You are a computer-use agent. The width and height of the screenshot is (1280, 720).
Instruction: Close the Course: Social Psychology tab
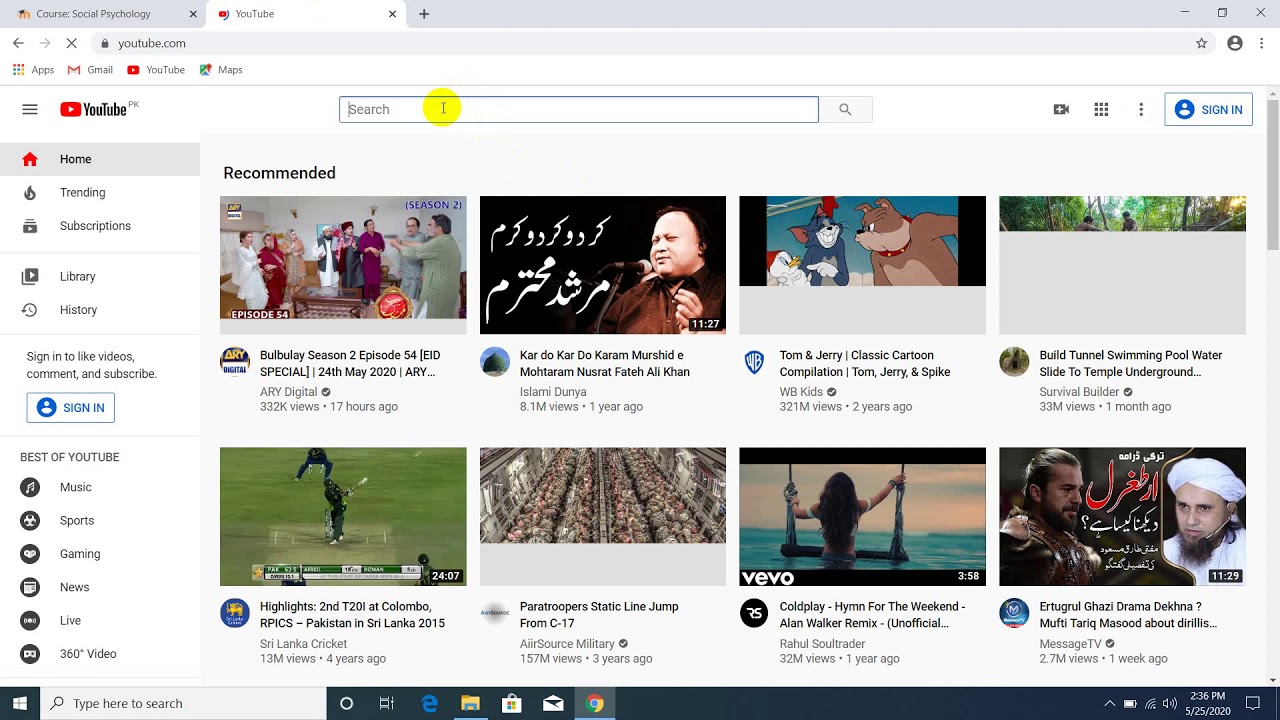tap(193, 14)
